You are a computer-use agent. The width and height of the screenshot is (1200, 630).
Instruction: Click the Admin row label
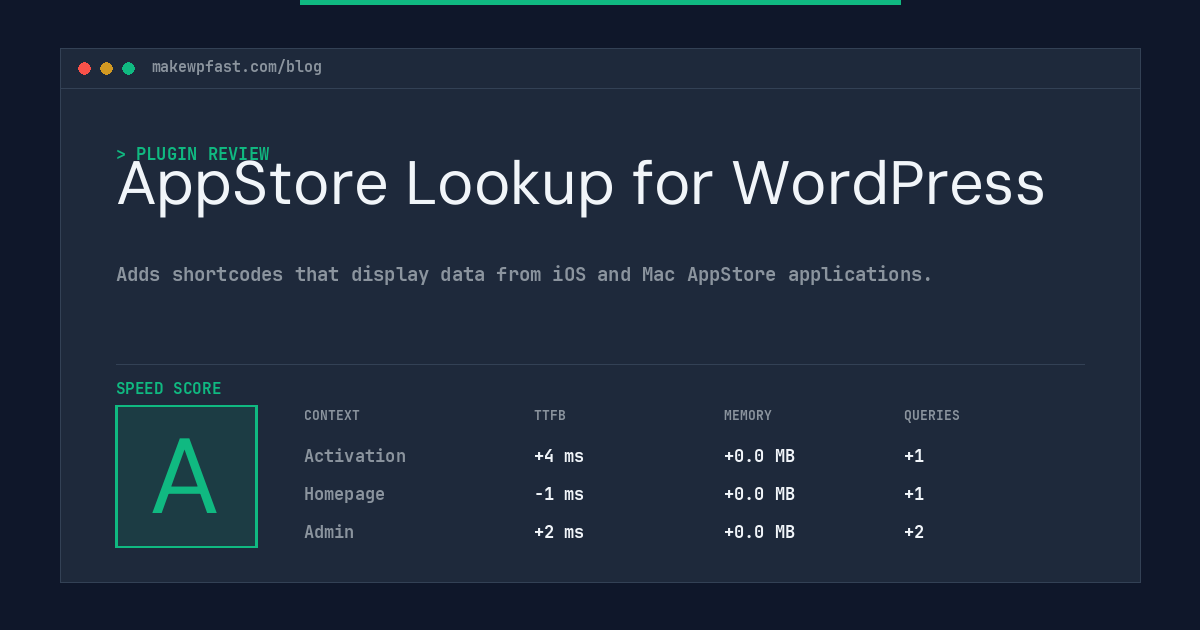coord(329,532)
